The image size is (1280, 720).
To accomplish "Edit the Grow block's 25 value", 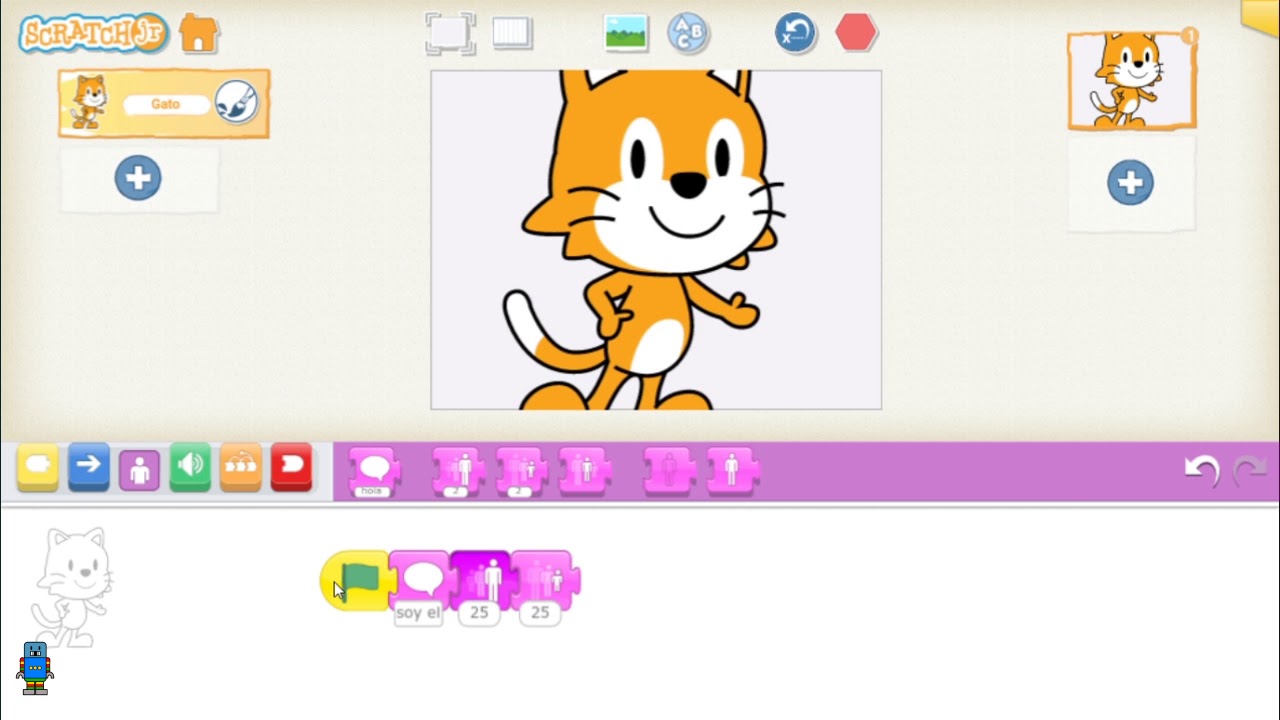I will pyautogui.click(x=479, y=613).
